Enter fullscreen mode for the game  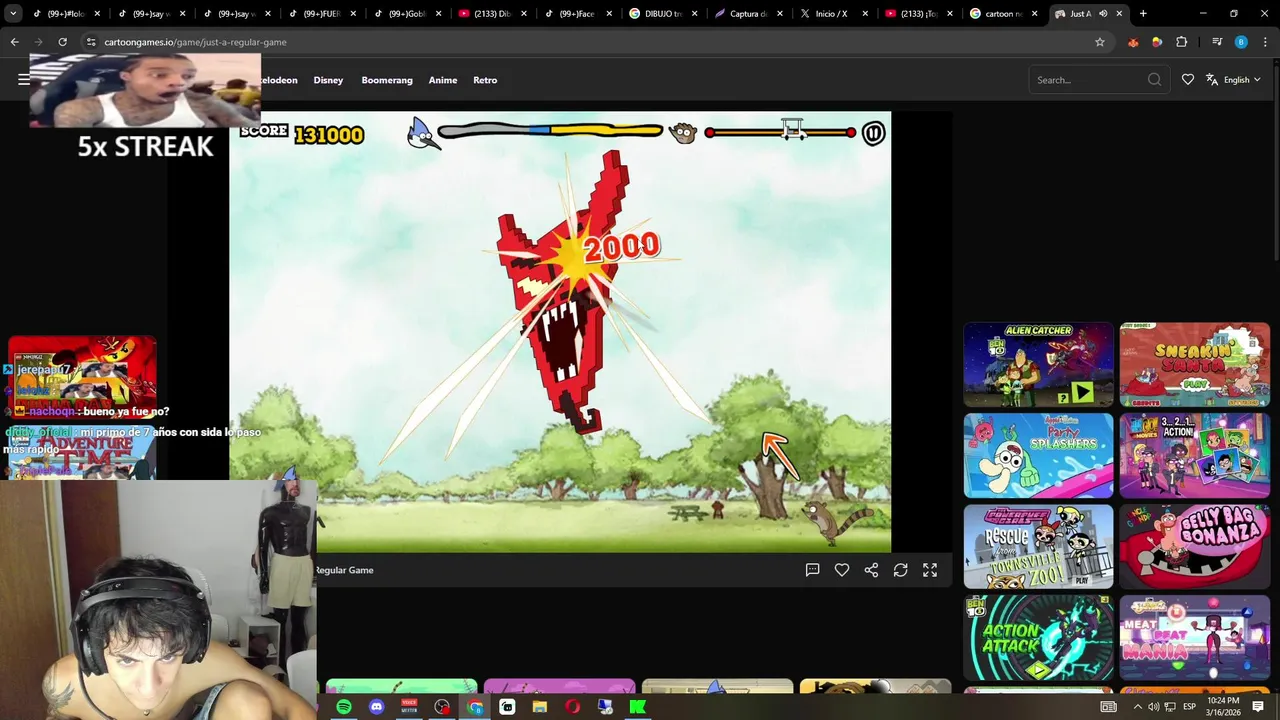tap(930, 570)
